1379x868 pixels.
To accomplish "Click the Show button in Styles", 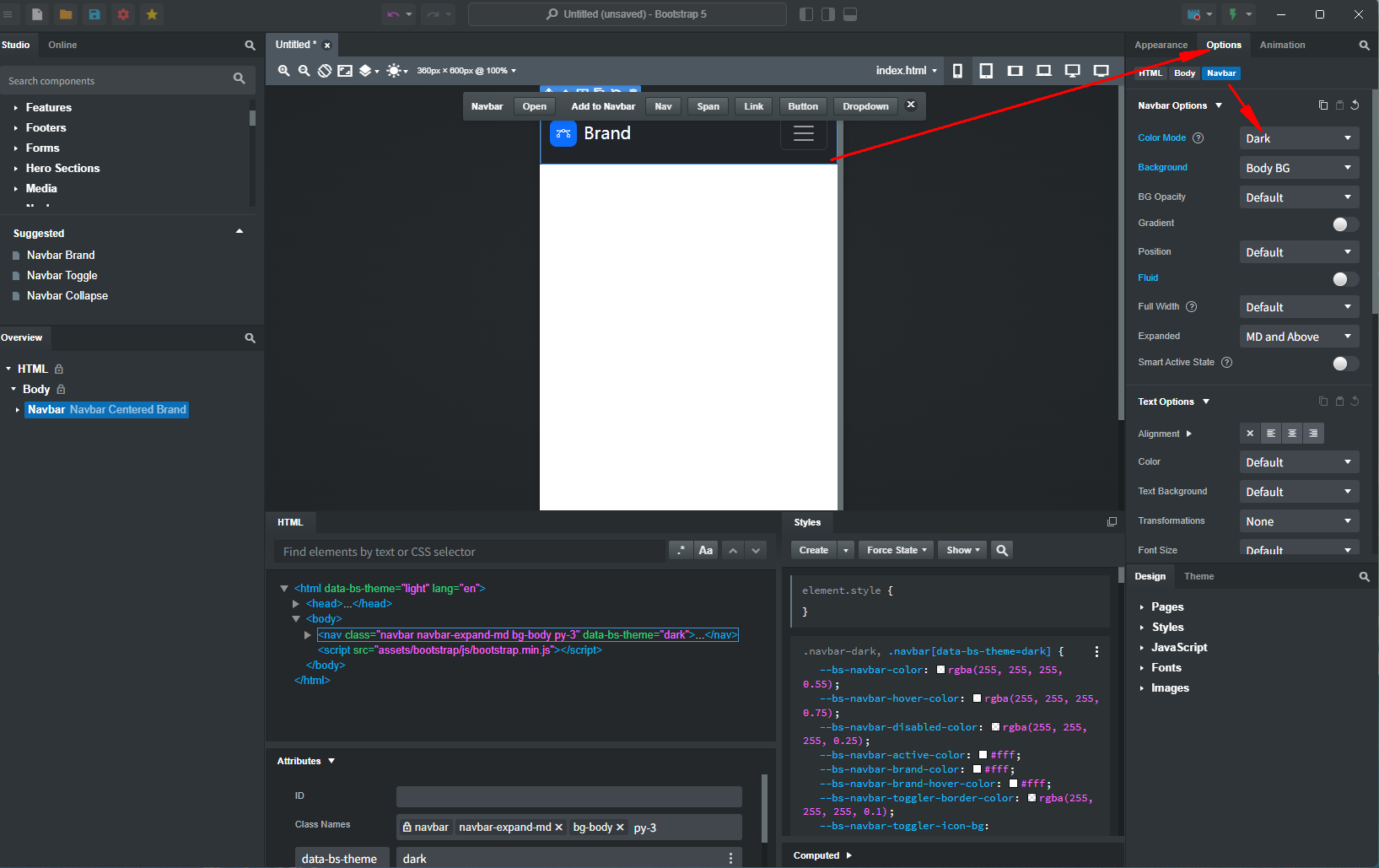I will tap(962, 550).
